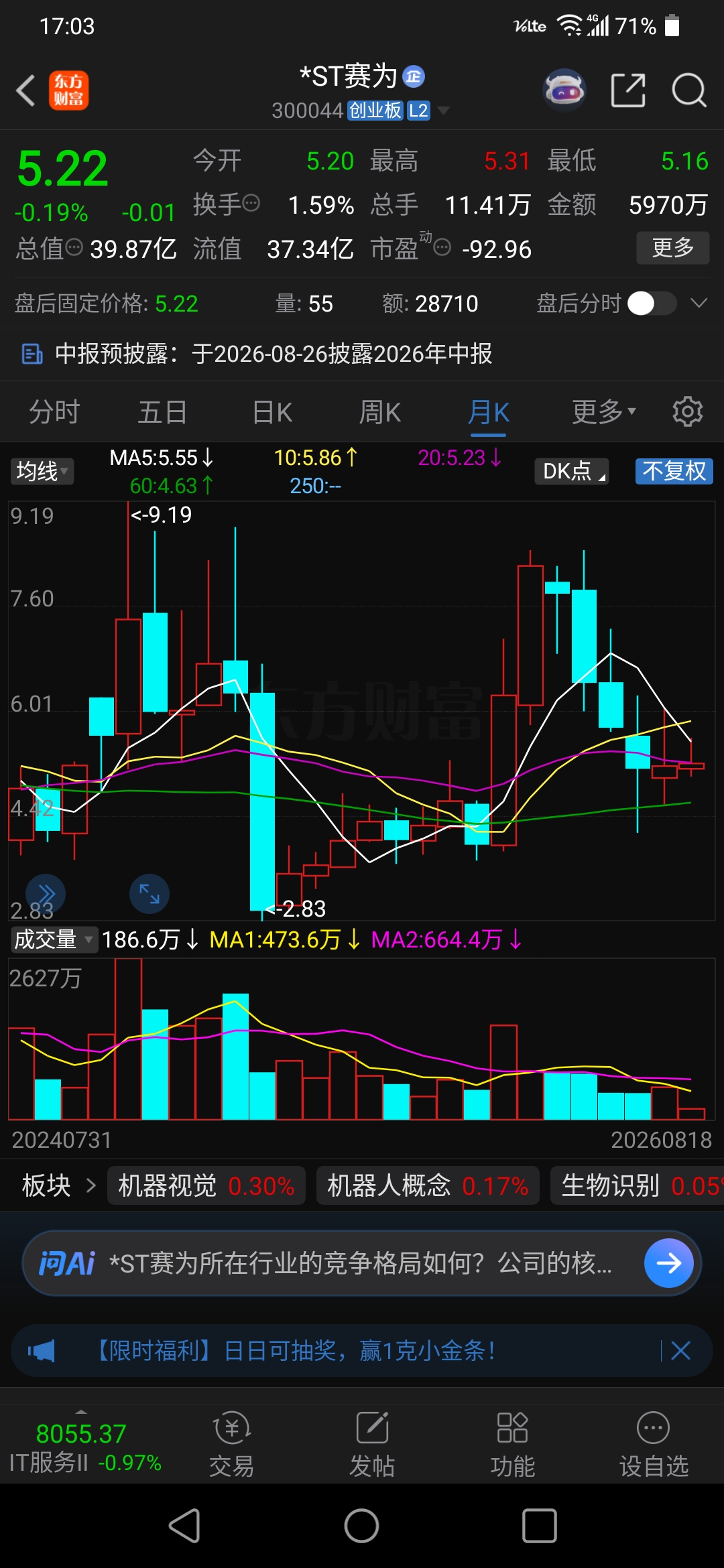Screen dimensions: 724x1568
Task: Tap the 市盈 info circle icon
Action: [442, 248]
